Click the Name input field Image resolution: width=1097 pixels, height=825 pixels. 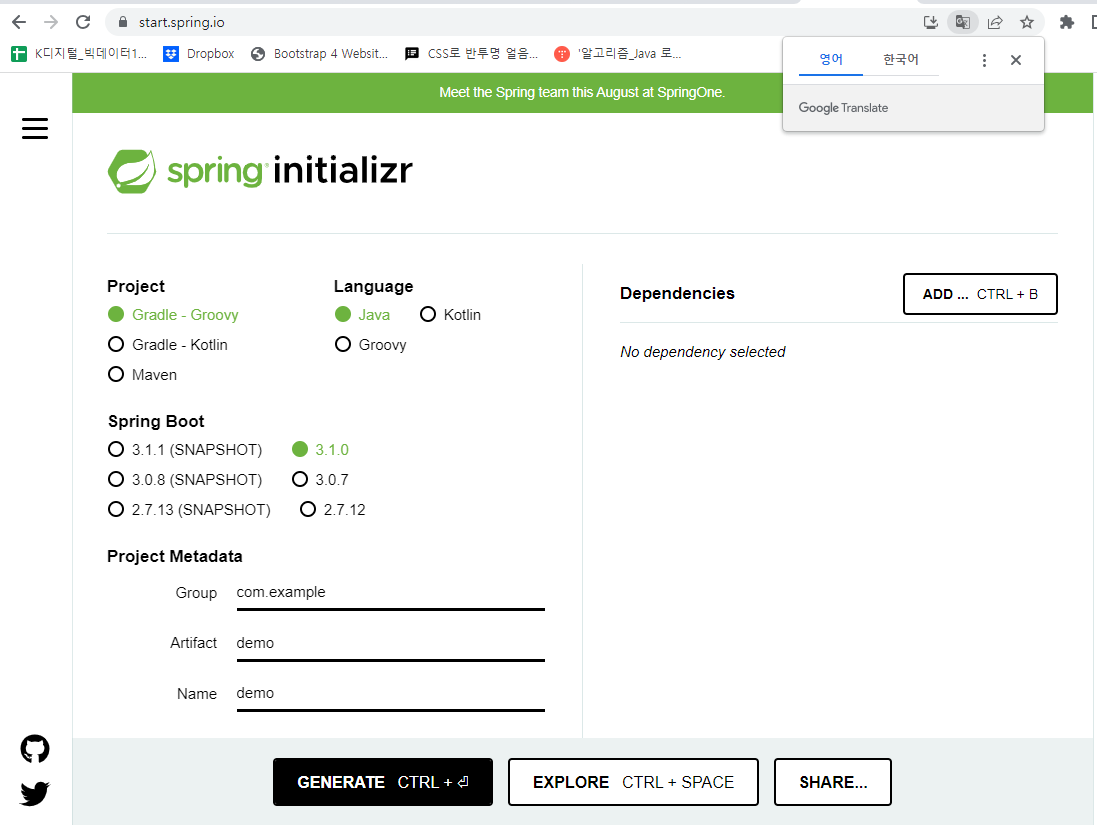point(390,693)
